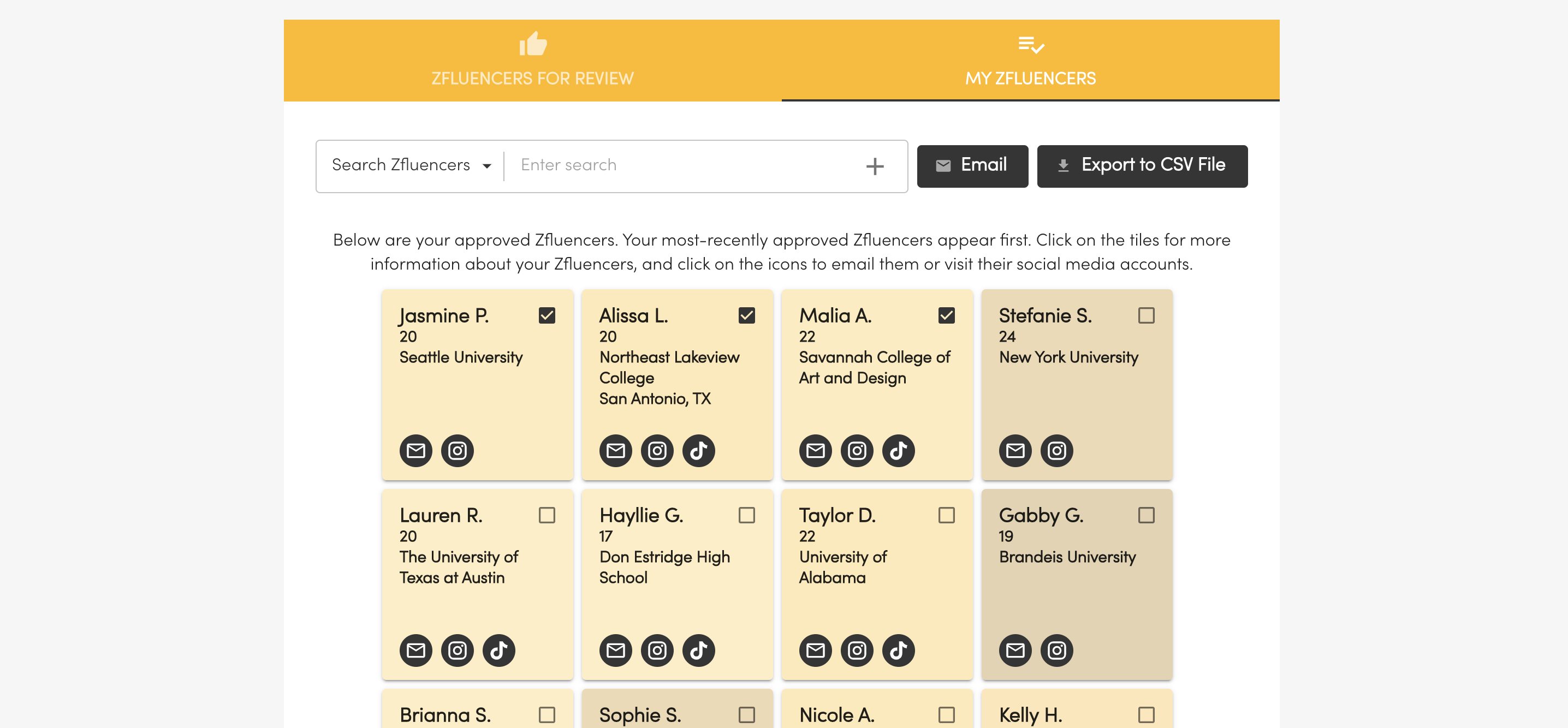Open Gabby G. tile name
This screenshot has width=1568, height=728.
1041,516
